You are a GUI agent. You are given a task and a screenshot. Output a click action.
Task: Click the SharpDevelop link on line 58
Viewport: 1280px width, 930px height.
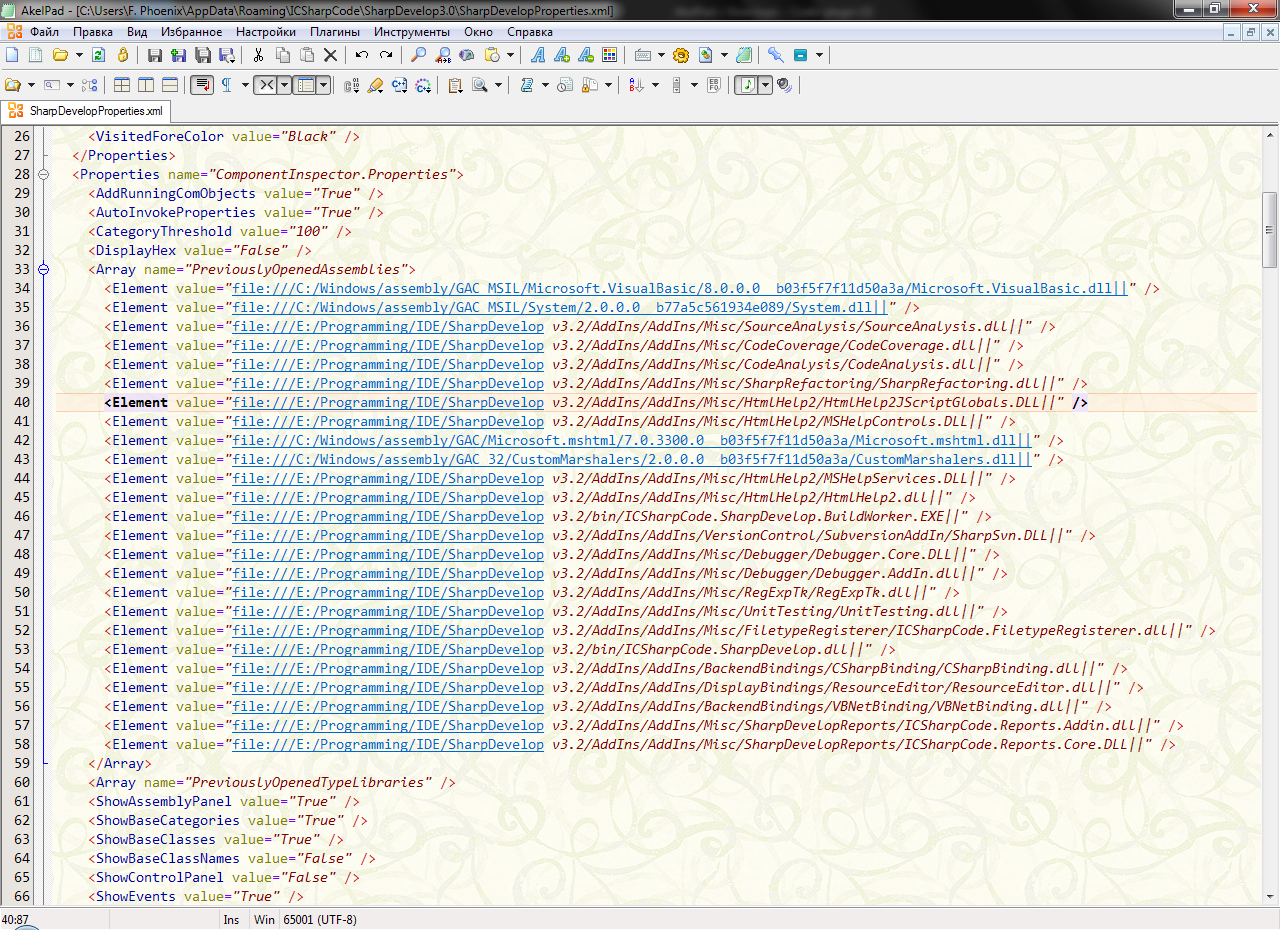[x=388, y=744]
